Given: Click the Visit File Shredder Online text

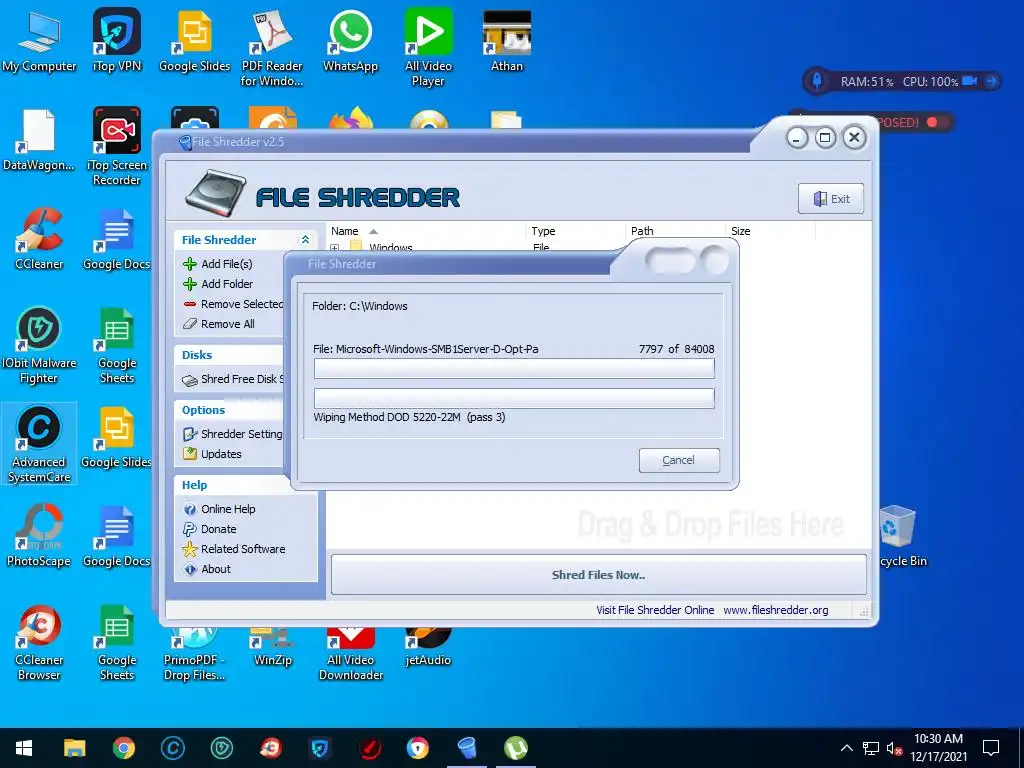Looking at the screenshot, I should [x=655, y=610].
